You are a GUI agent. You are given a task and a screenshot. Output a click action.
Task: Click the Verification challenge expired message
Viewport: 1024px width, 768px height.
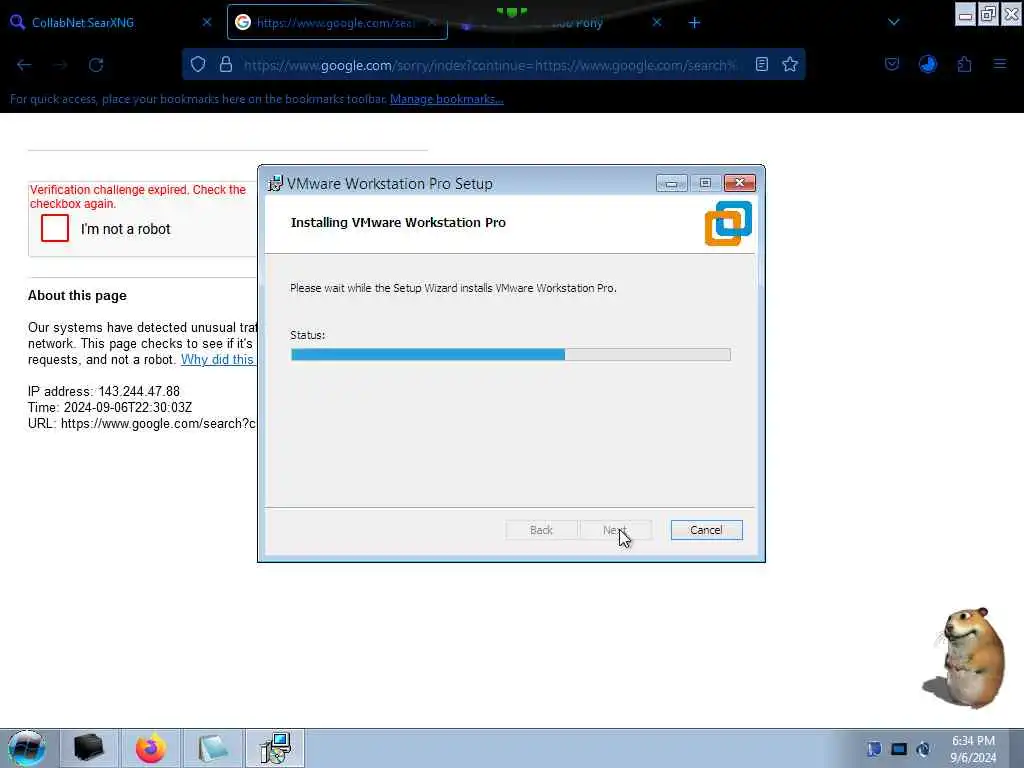pos(138,197)
